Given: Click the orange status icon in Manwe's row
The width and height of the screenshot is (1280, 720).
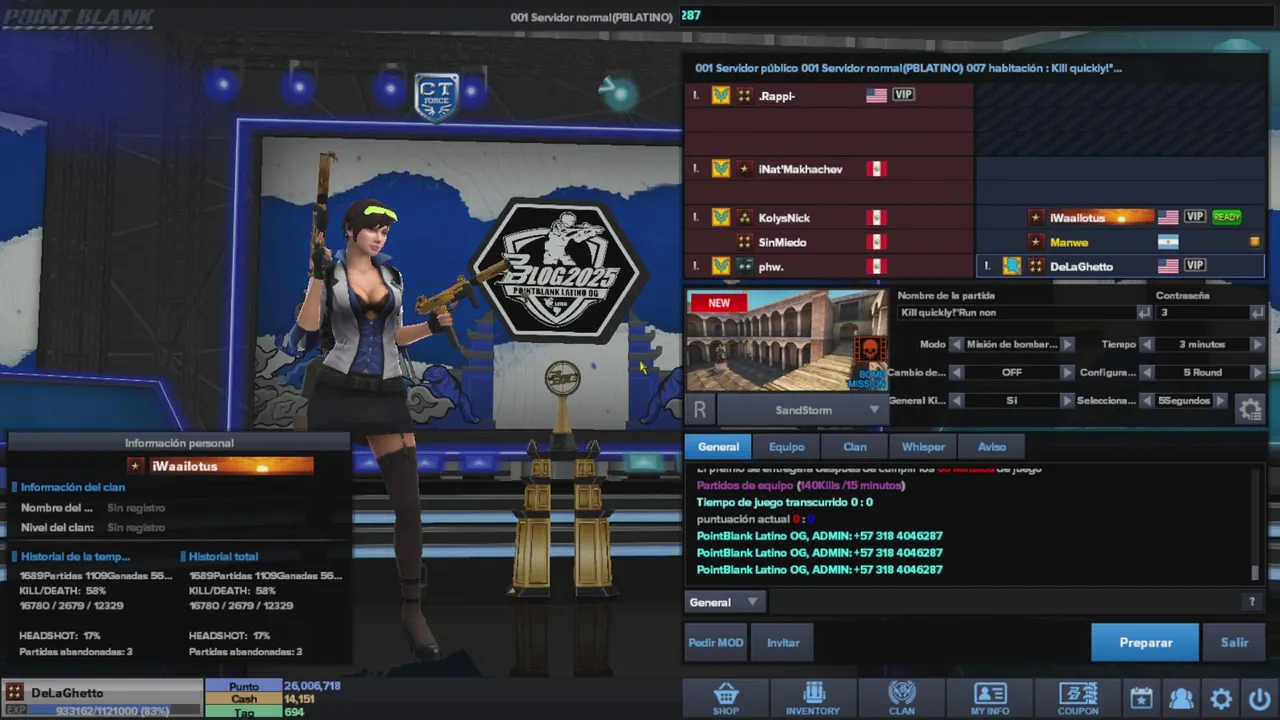Looking at the screenshot, I should tap(1255, 242).
